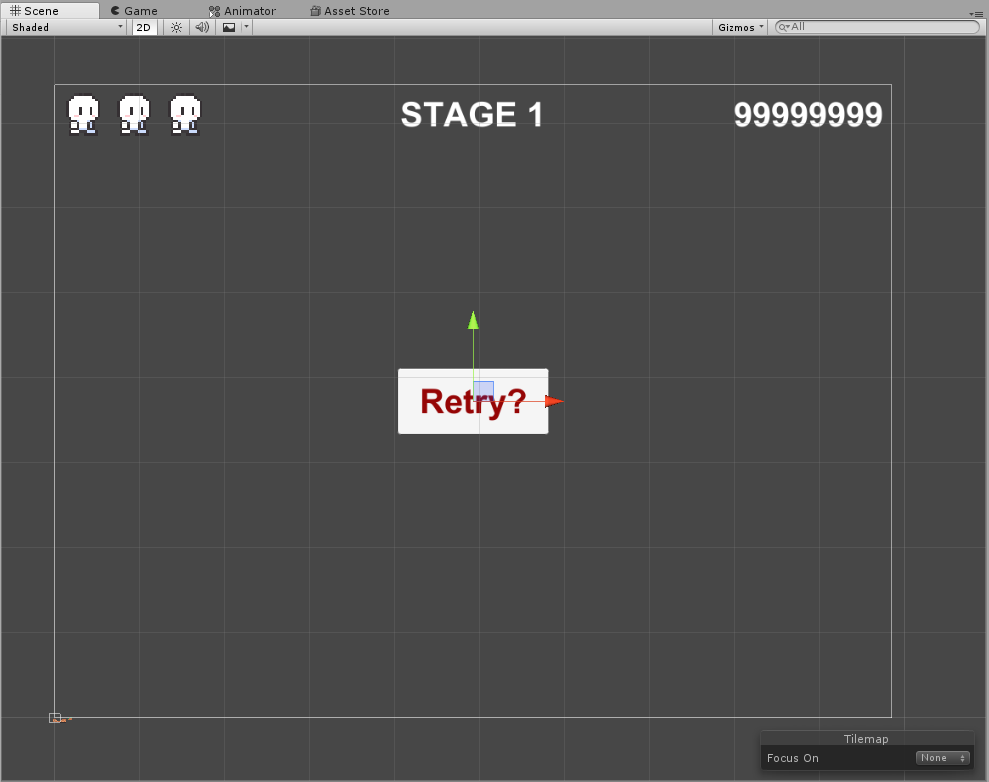Toggle scene audio speaker icon
Viewport: 989px width, 782px height.
[202, 27]
